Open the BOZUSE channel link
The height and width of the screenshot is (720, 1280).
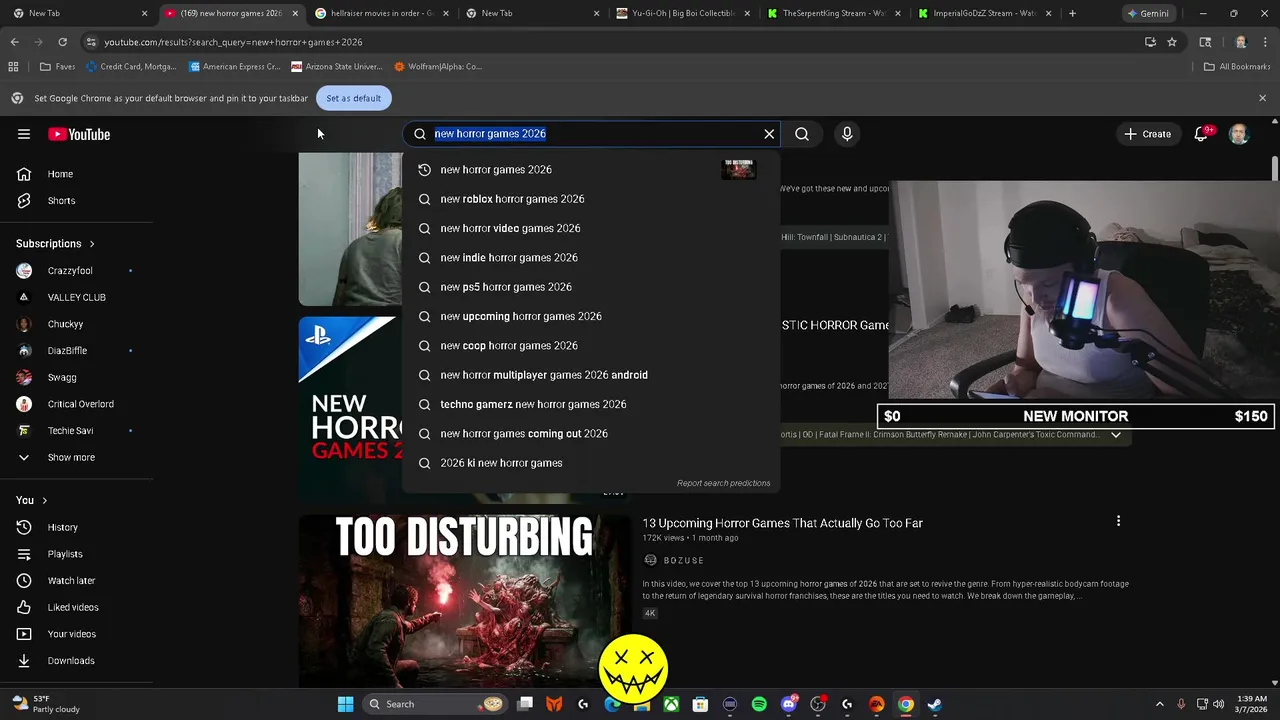point(683,560)
